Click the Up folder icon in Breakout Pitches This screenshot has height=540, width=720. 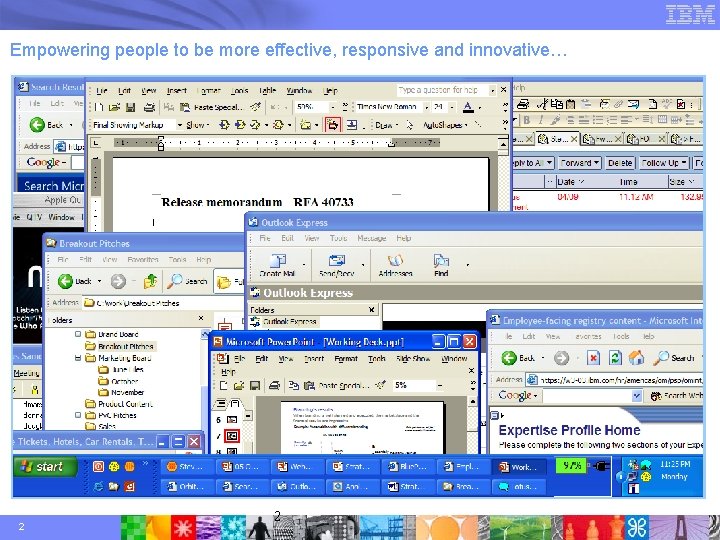coord(150,281)
